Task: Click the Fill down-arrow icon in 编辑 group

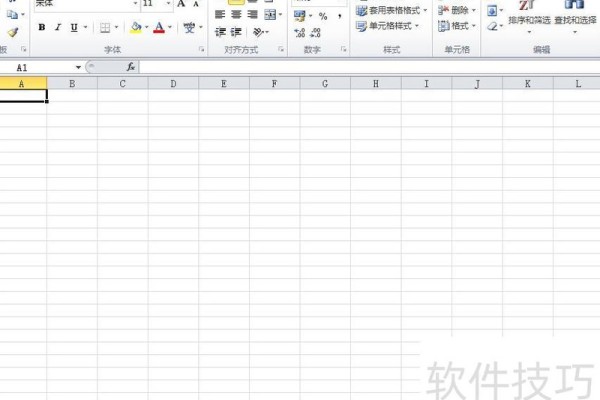Action: click(x=492, y=10)
